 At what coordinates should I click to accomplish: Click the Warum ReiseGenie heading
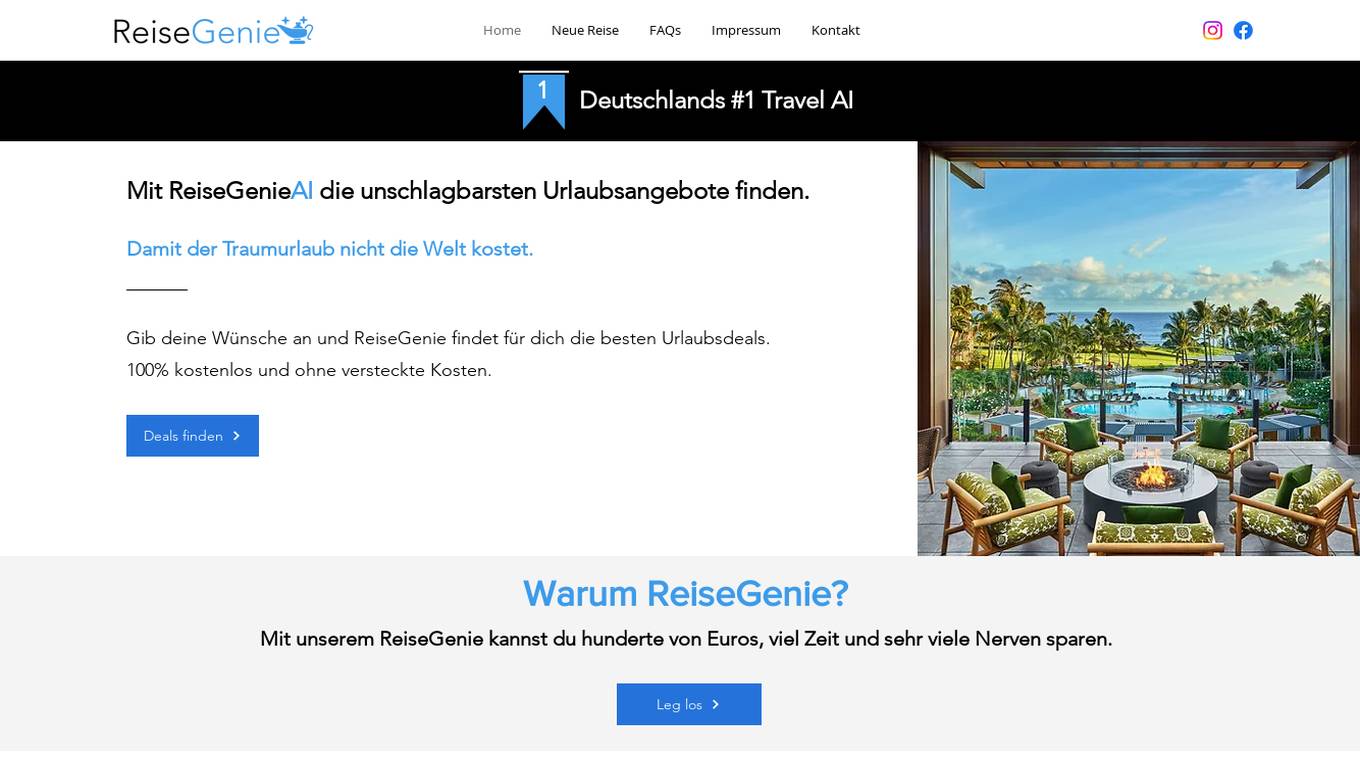[686, 593]
